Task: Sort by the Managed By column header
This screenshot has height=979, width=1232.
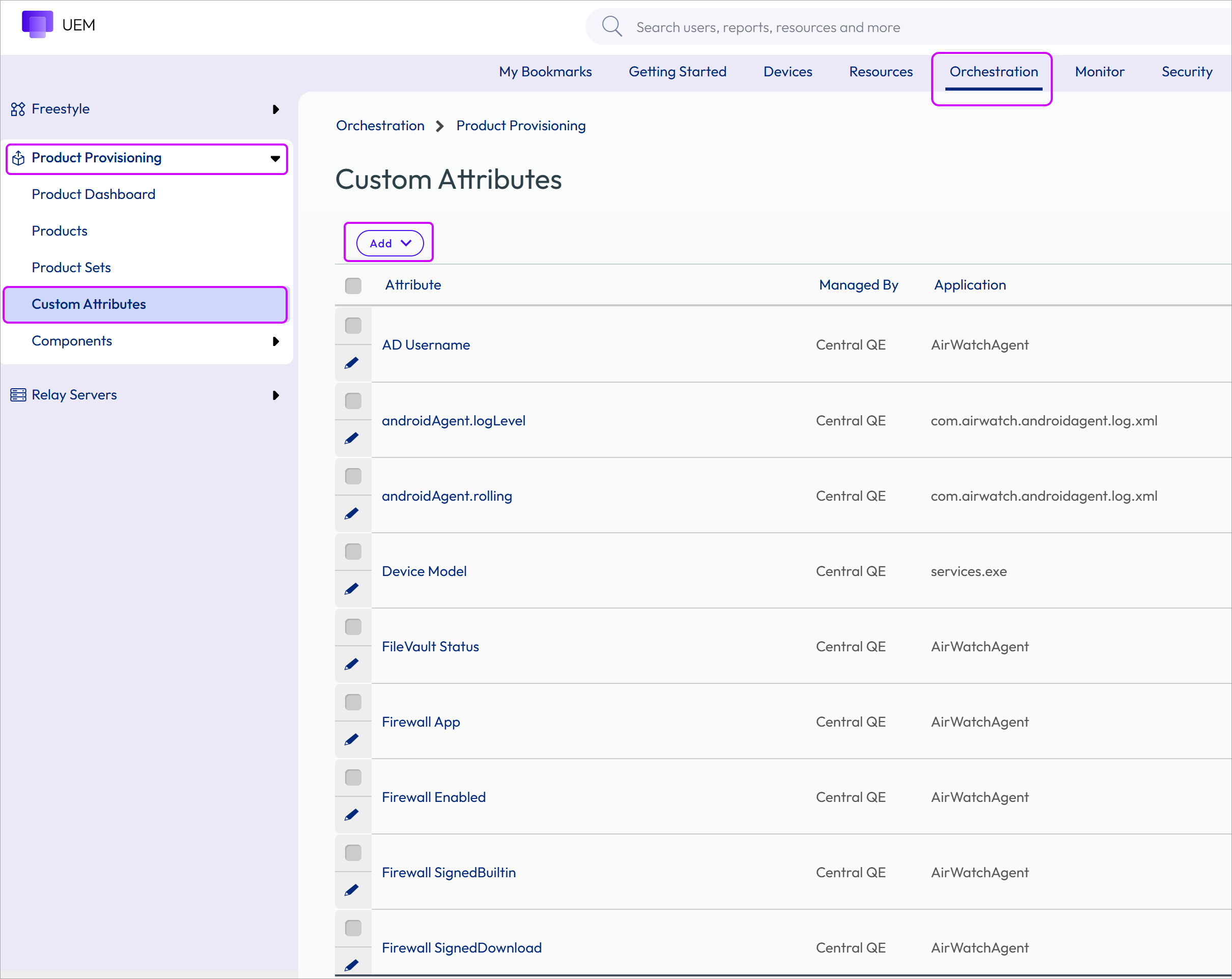Action: [x=858, y=285]
